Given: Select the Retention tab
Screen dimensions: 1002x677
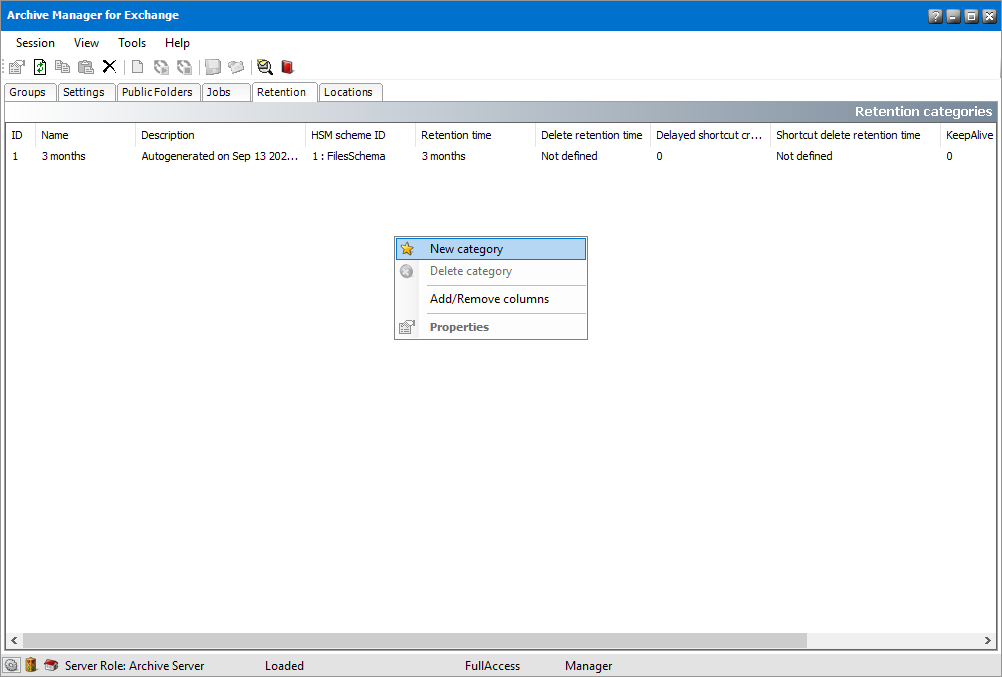Looking at the screenshot, I should point(284,92).
